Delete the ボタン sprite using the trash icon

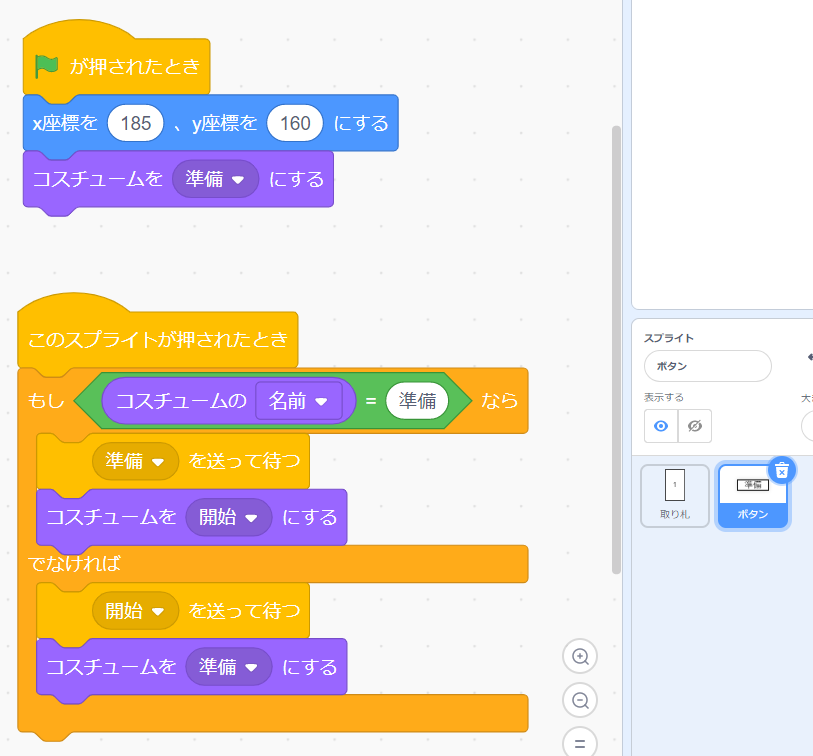[782, 470]
